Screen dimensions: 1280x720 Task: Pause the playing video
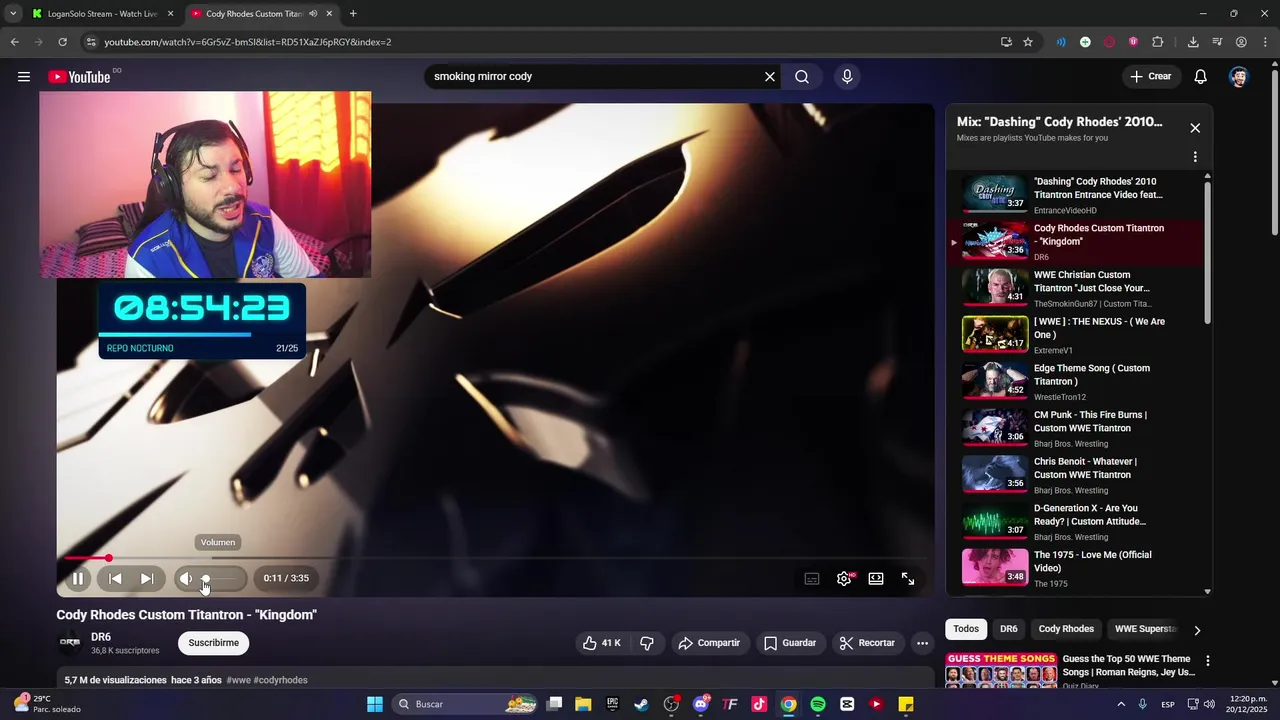78,578
